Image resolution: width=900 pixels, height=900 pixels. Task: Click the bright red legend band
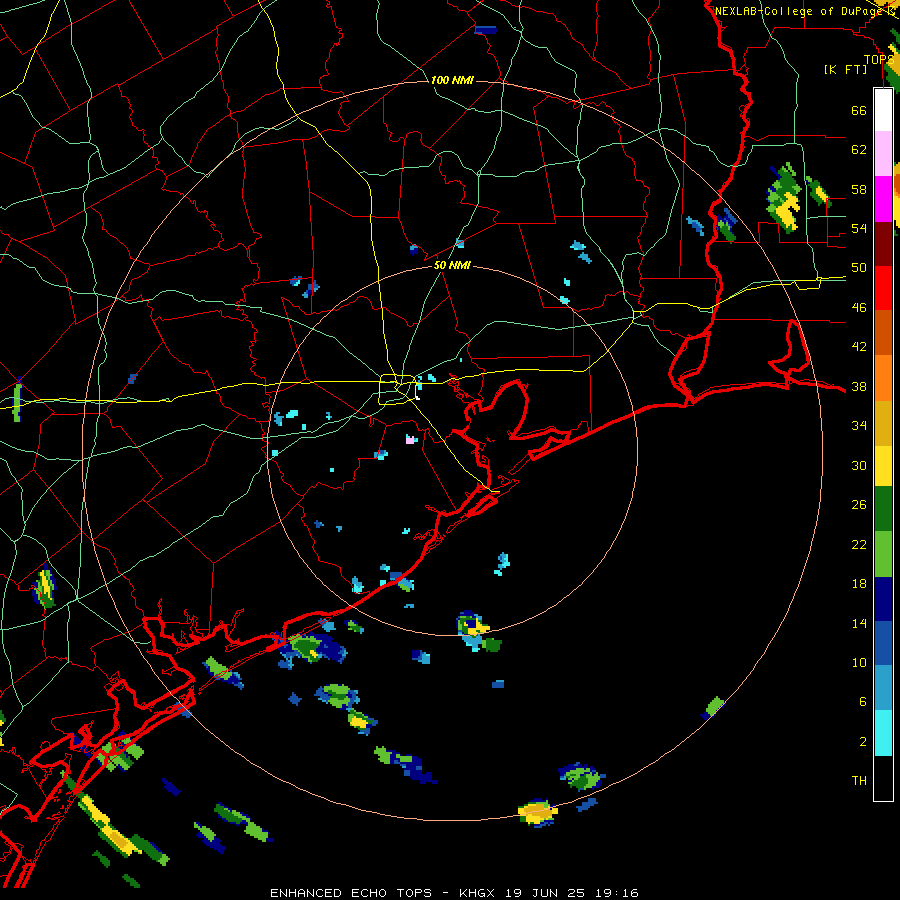tap(883, 288)
